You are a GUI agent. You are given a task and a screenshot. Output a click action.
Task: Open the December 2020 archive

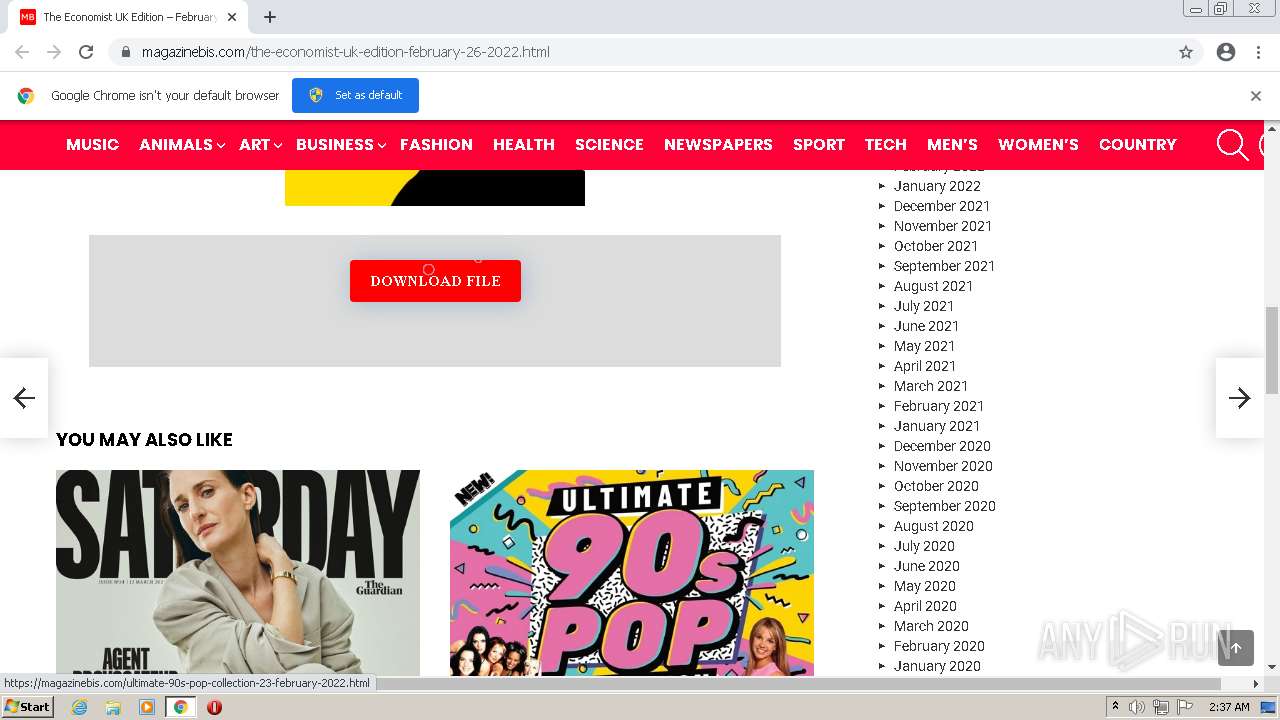pyautogui.click(x=942, y=446)
